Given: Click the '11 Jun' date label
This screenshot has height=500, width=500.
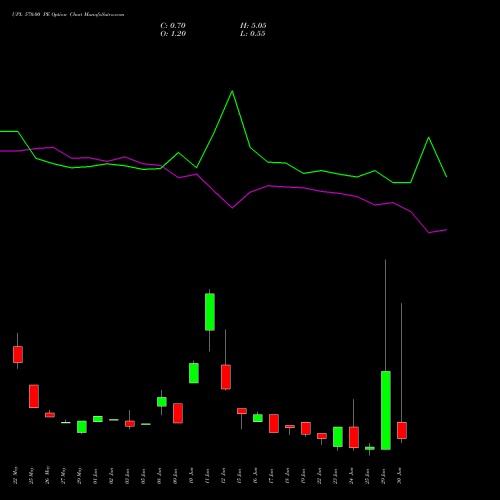Looking at the screenshot, I should [x=207, y=476].
